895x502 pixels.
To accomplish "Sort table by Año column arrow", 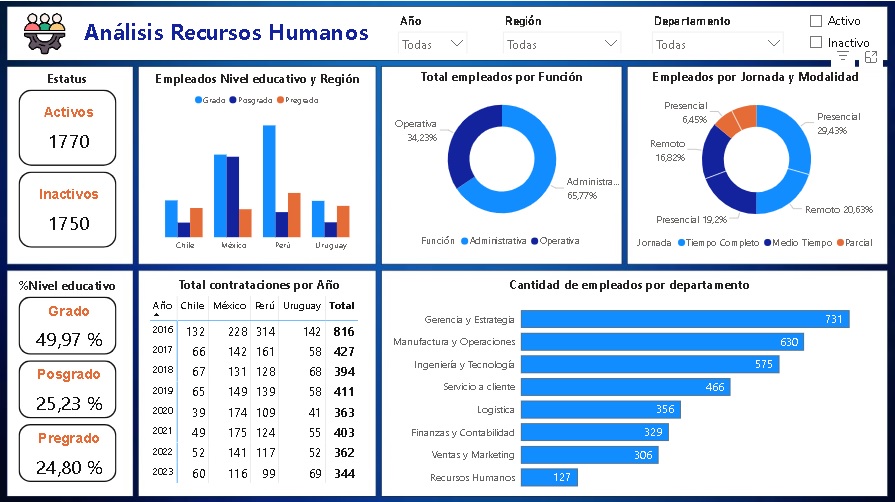I will (x=156, y=314).
